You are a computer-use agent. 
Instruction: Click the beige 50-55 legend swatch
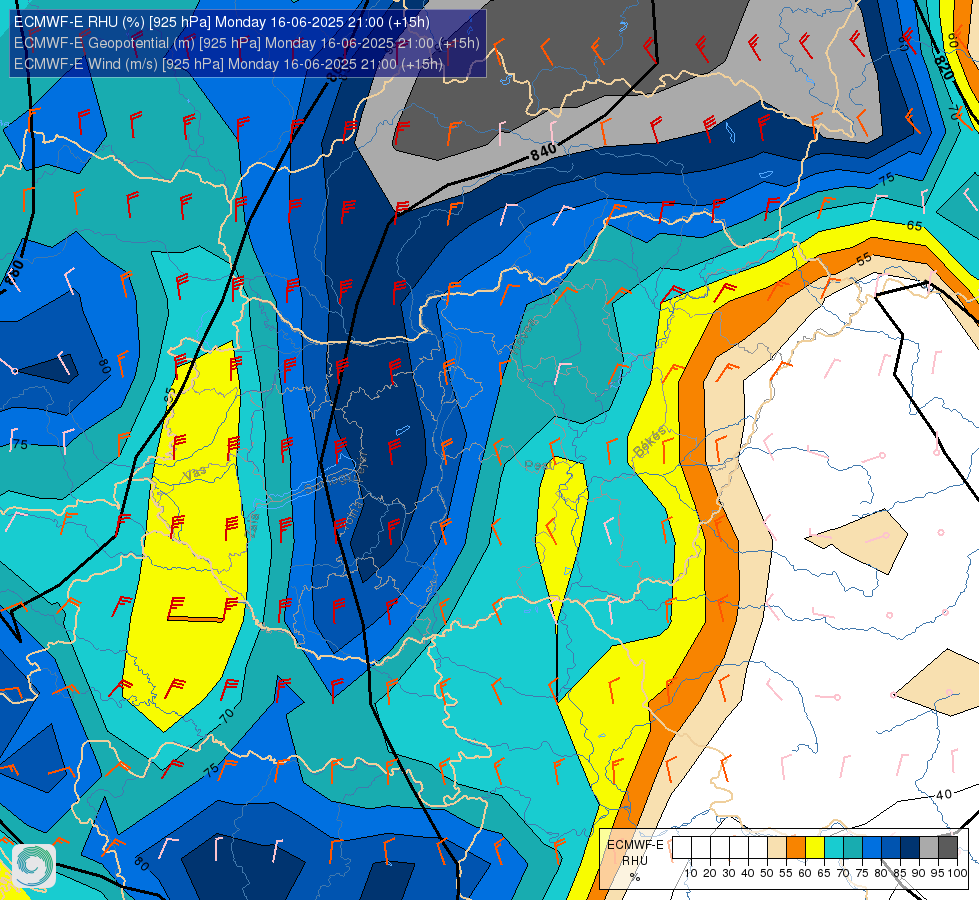point(777,848)
